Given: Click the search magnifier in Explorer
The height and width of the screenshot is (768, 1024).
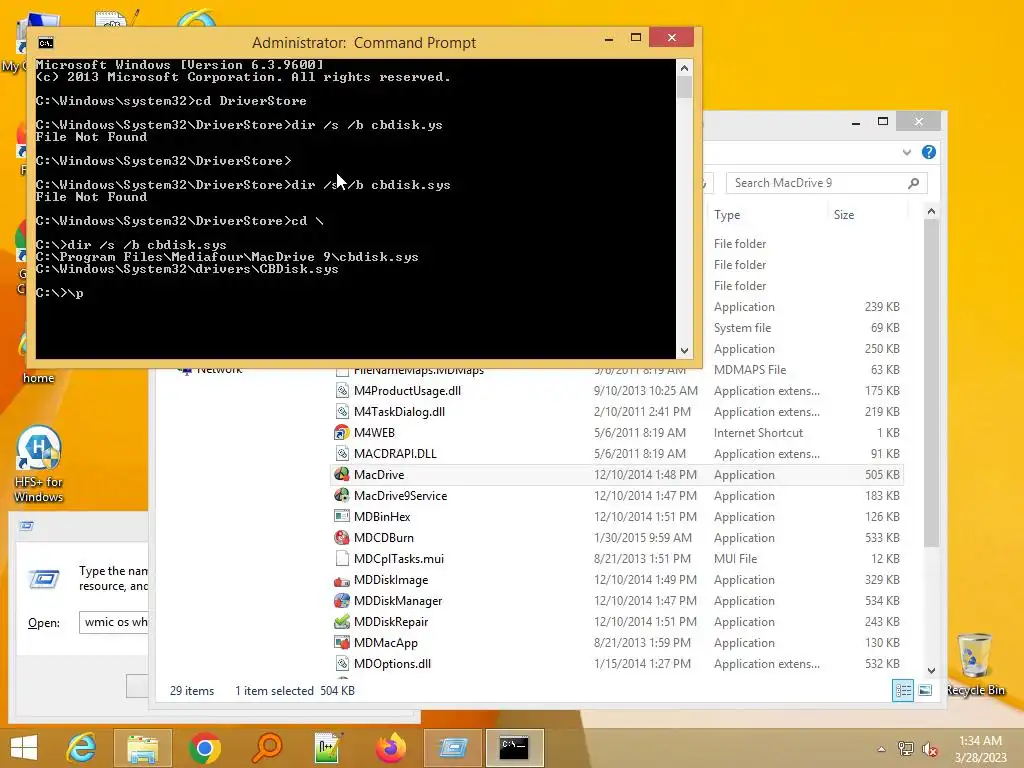Looking at the screenshot, I should [x=914, y=183].
